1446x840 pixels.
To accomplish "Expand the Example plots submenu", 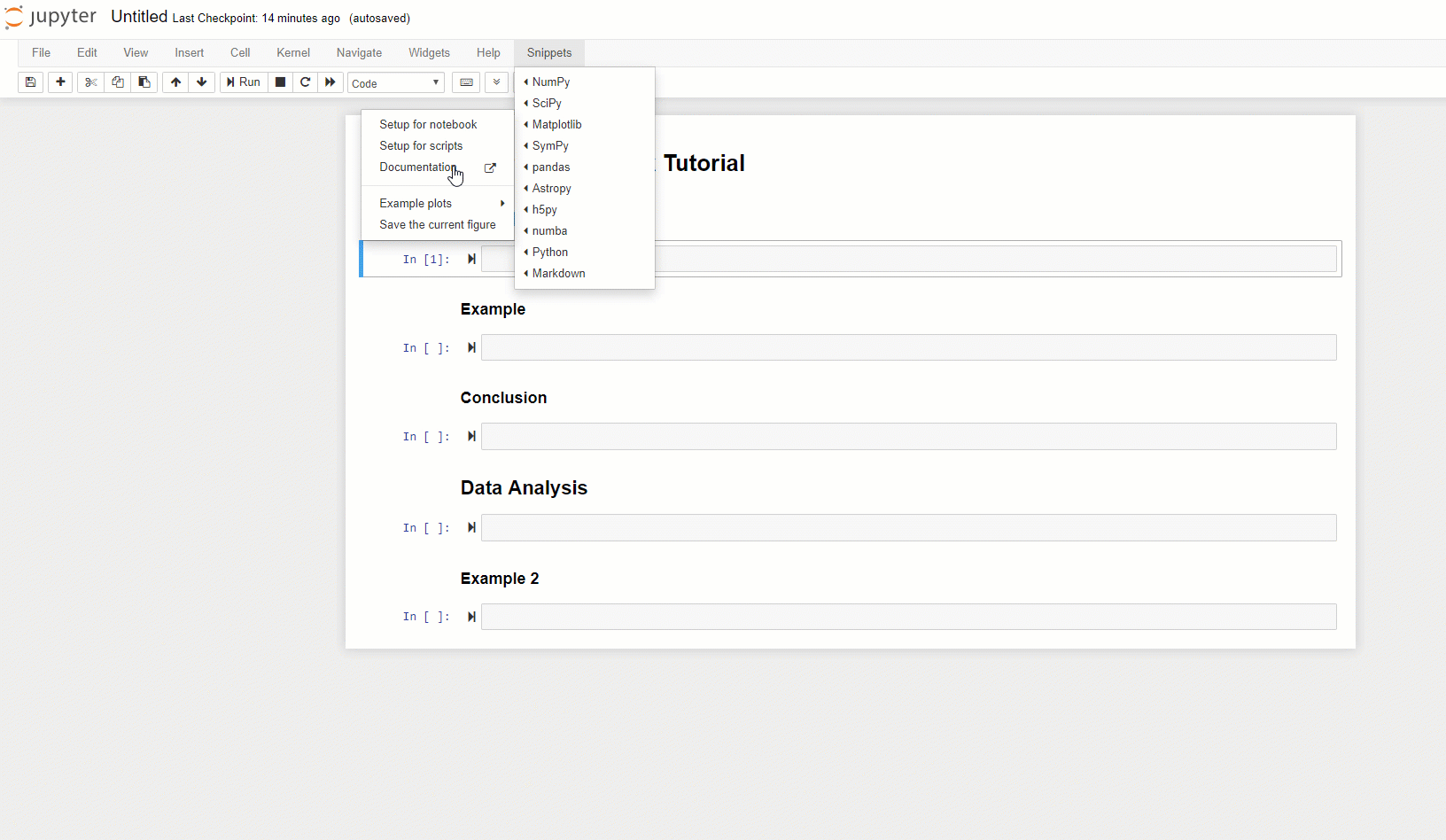I will pyautogui.click(x=438, y=203).
